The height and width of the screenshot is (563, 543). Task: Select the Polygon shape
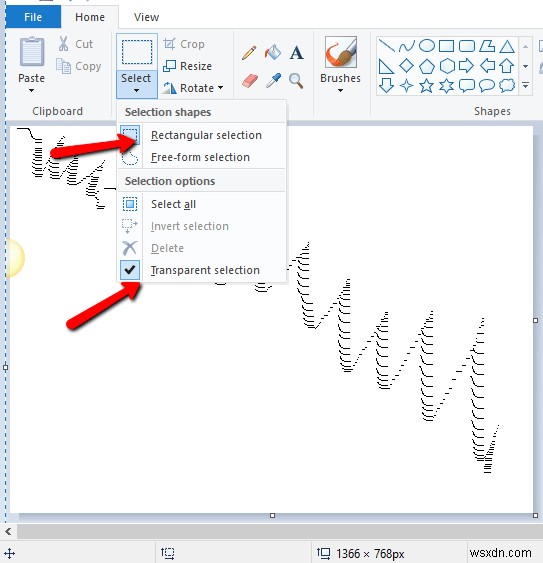pos(487,46)
